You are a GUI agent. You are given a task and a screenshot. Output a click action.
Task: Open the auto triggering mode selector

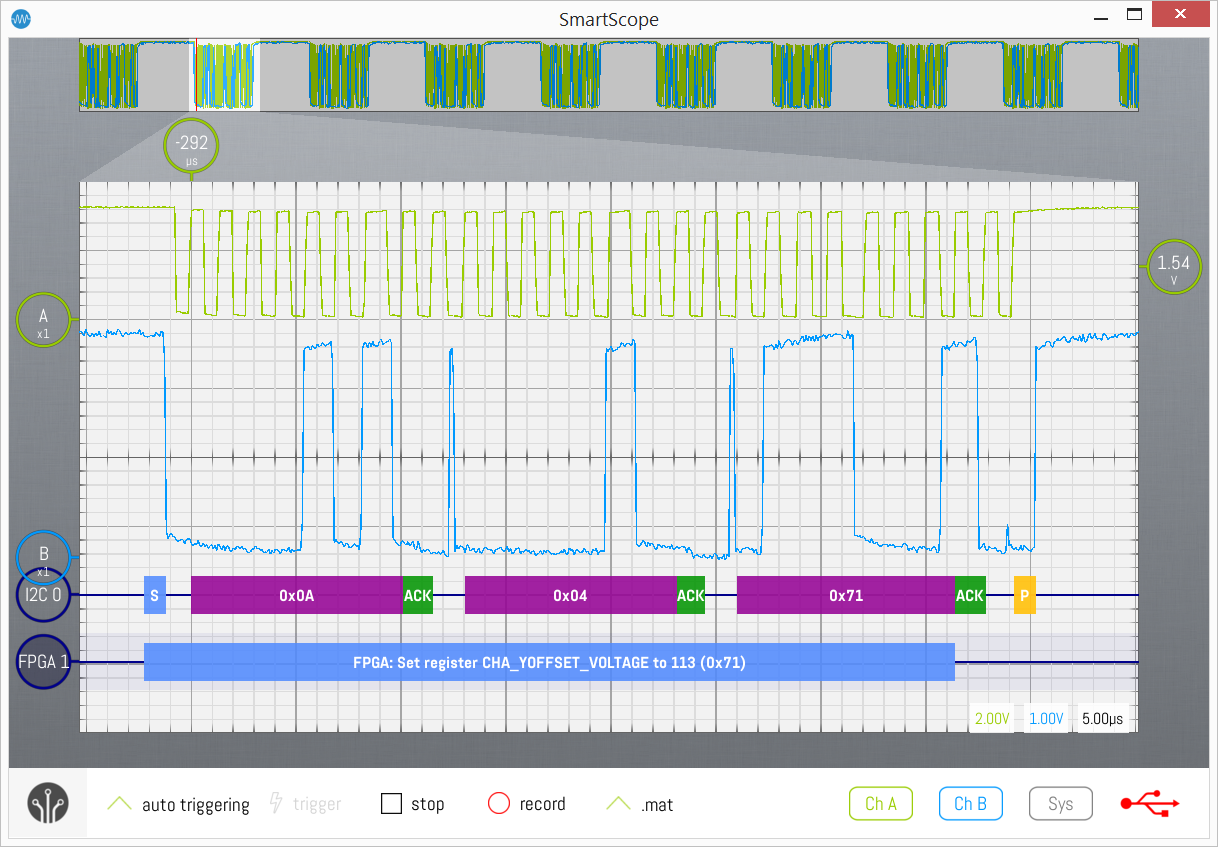click(x=180, y=804)
